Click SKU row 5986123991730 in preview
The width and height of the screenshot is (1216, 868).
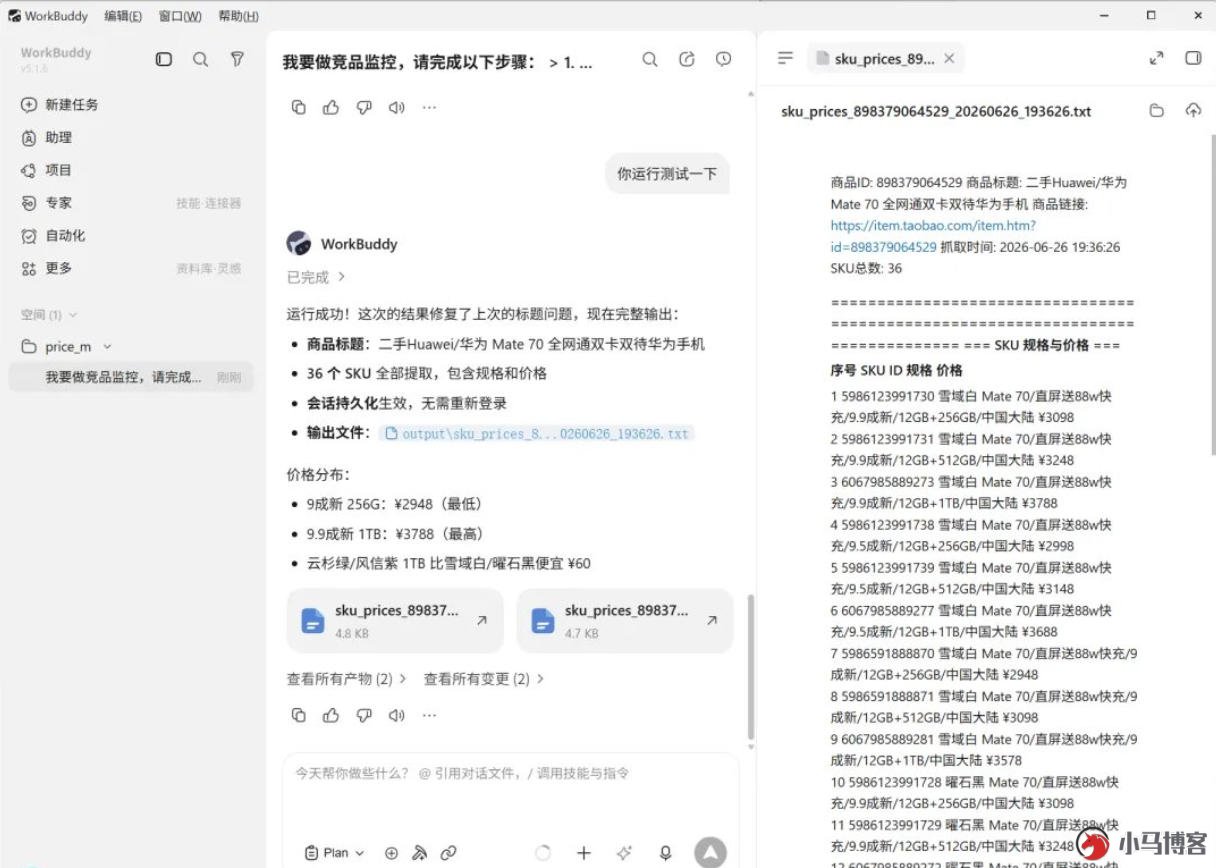[x=971, y=407]
